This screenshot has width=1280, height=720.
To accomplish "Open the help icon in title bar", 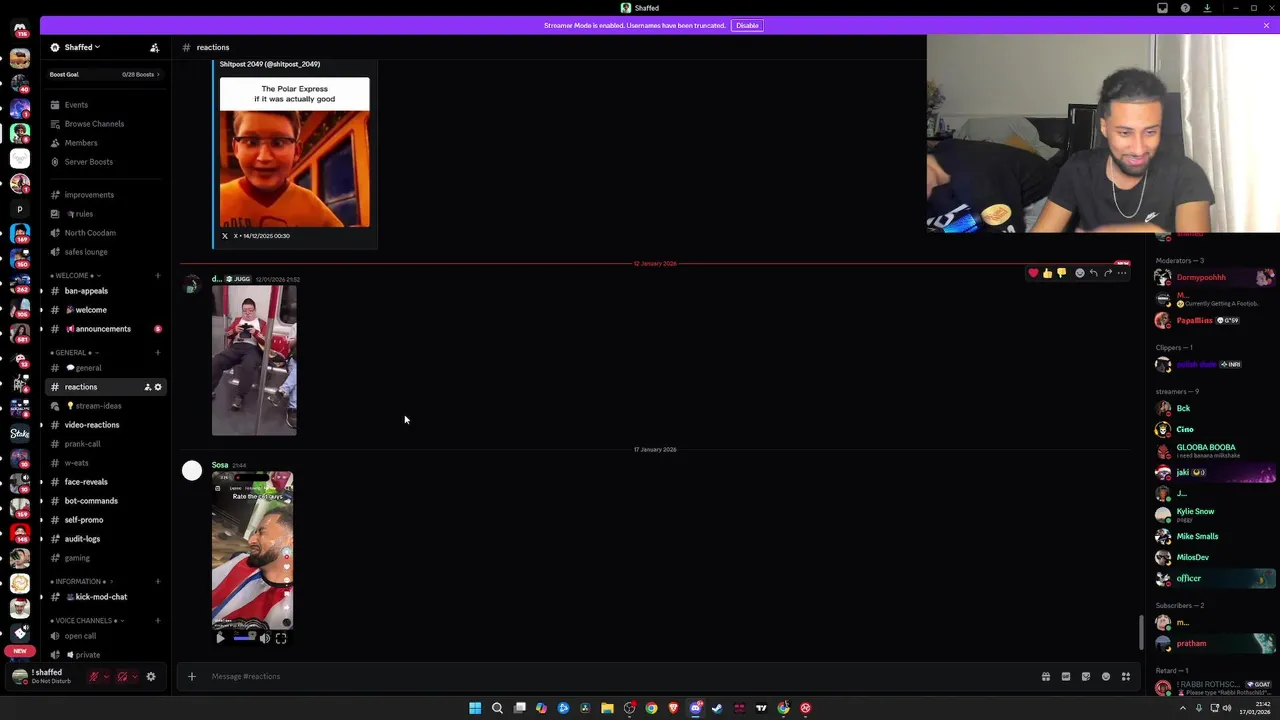I will click(1185, 8).
